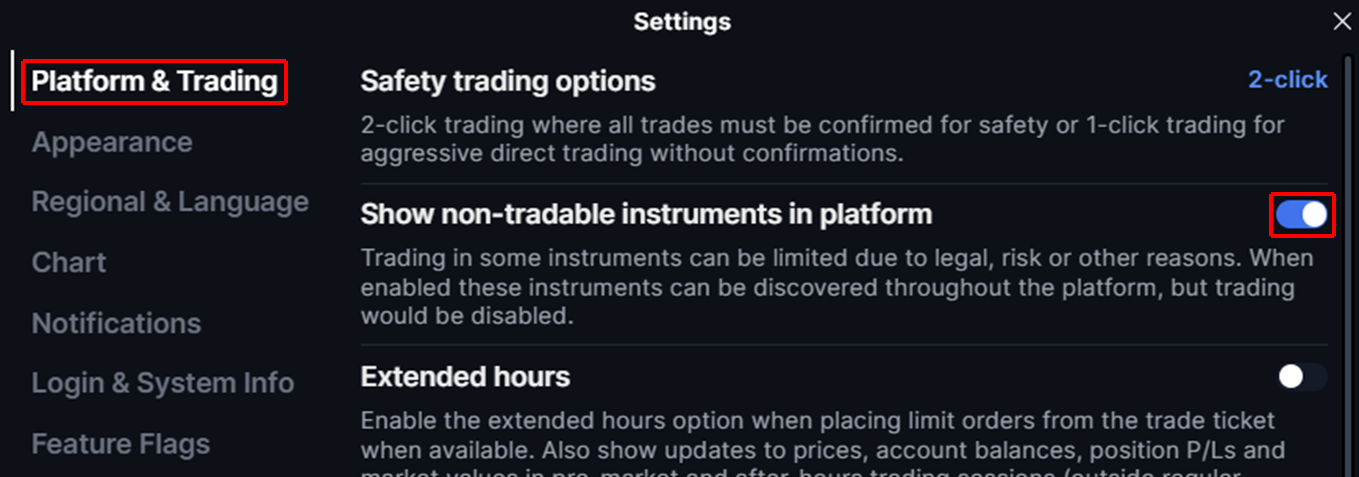Screen dimensions: 1359x477
Task: Show the Feature Flags settings
Action: pyautogui.click(x=121, y=444)
